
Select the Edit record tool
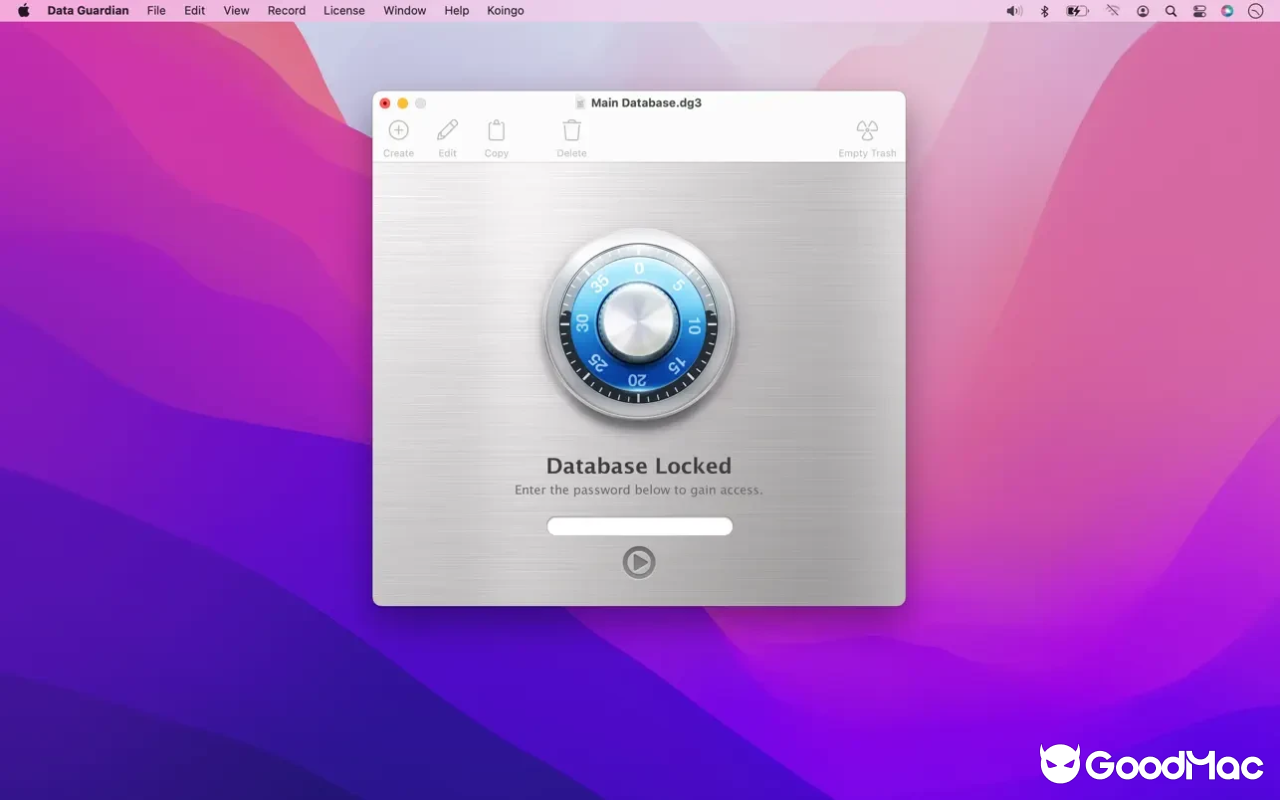pos(447,130)
